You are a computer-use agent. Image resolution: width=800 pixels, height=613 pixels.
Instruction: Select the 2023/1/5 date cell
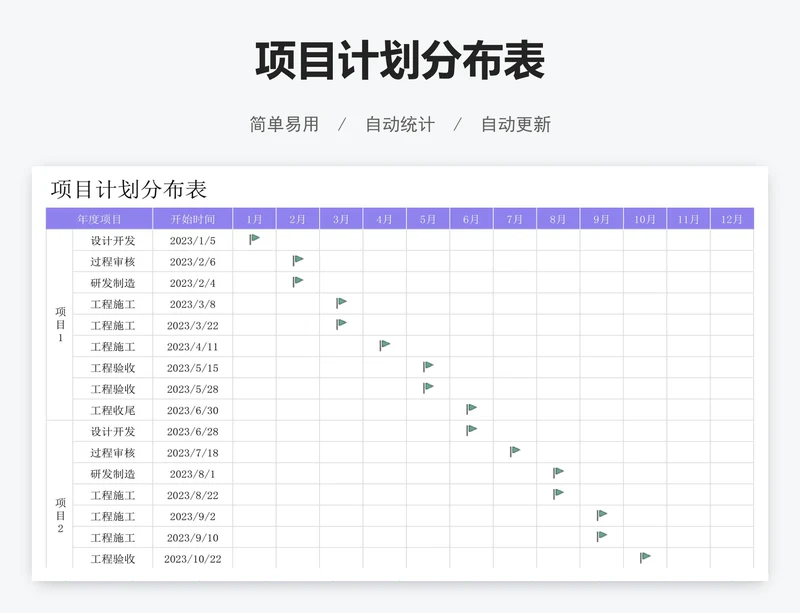click(192, 240)
